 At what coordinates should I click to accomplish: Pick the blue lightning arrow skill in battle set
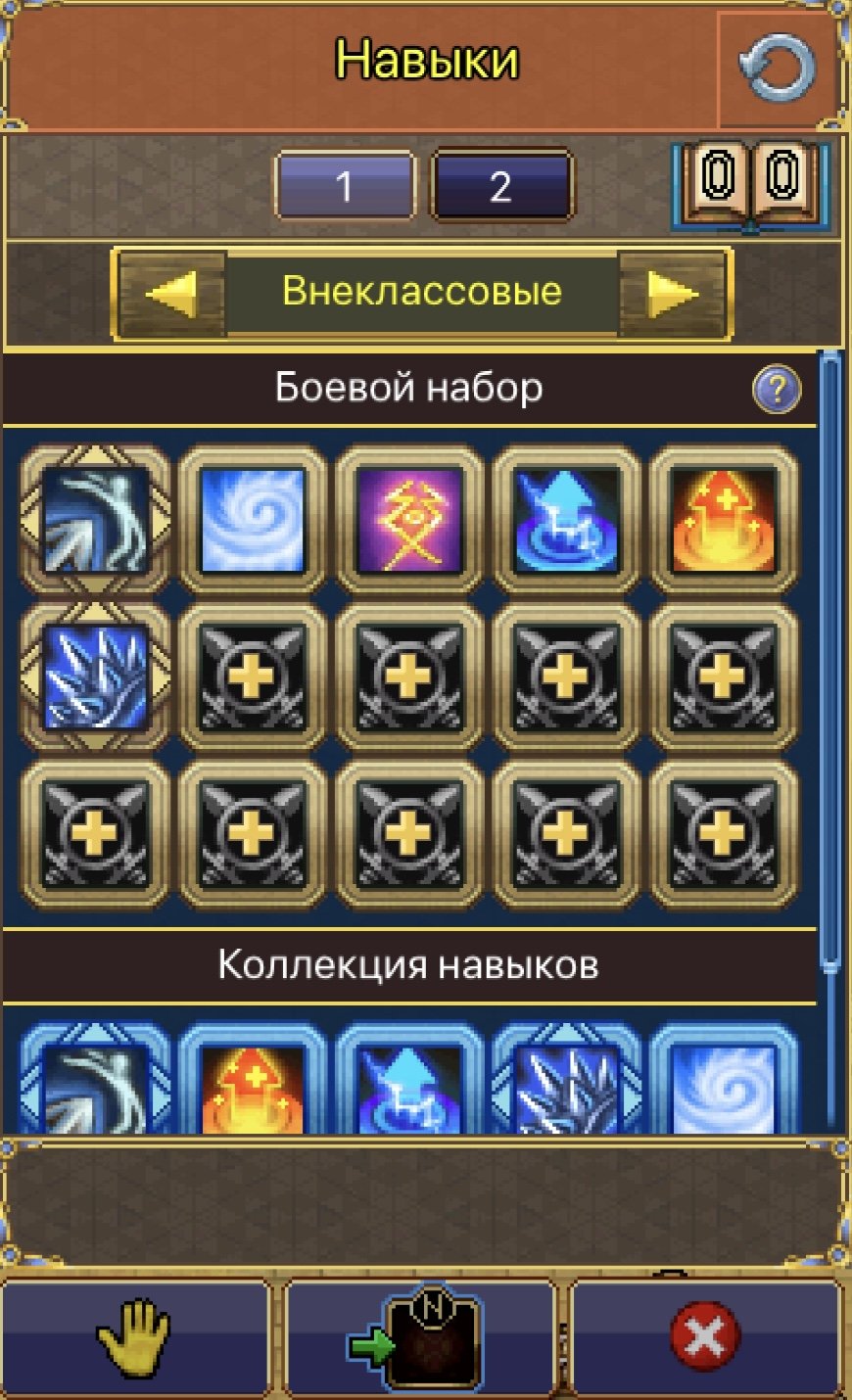(566, 520)
